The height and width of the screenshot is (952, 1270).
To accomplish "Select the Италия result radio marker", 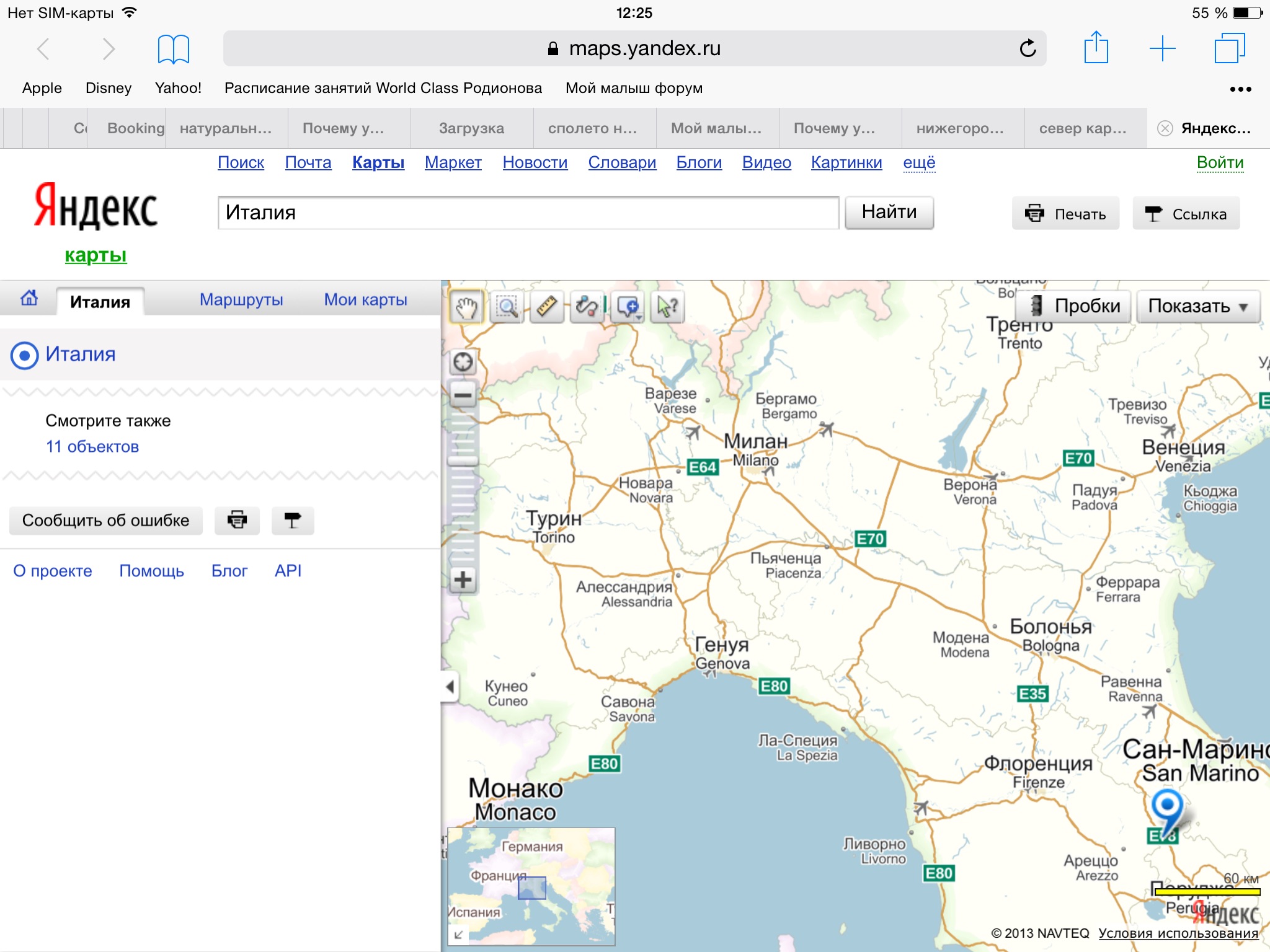I will pos(25,356).
